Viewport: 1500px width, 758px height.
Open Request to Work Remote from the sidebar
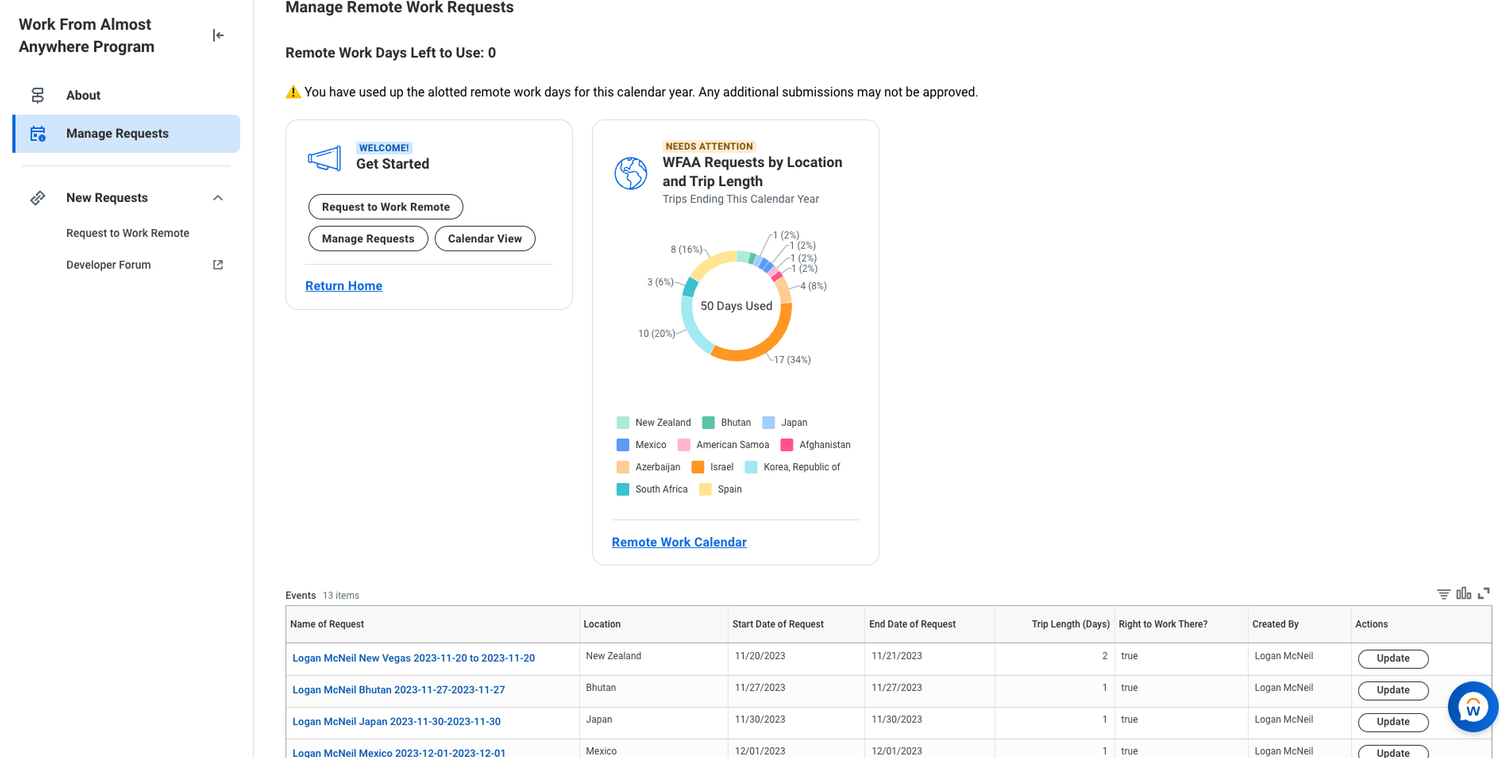coord(127,232)
